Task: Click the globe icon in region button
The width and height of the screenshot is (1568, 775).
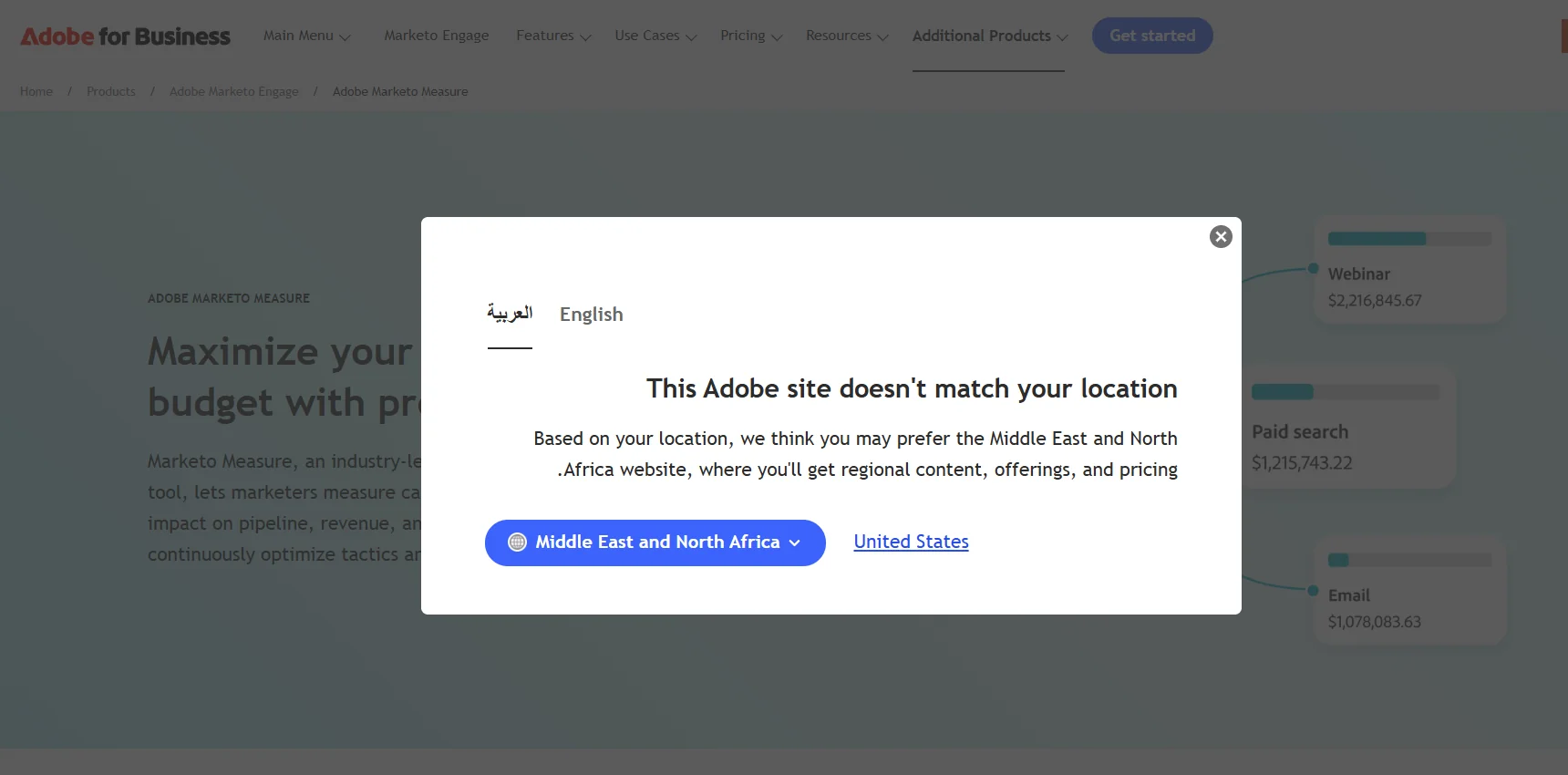Action: pos(517,542)
